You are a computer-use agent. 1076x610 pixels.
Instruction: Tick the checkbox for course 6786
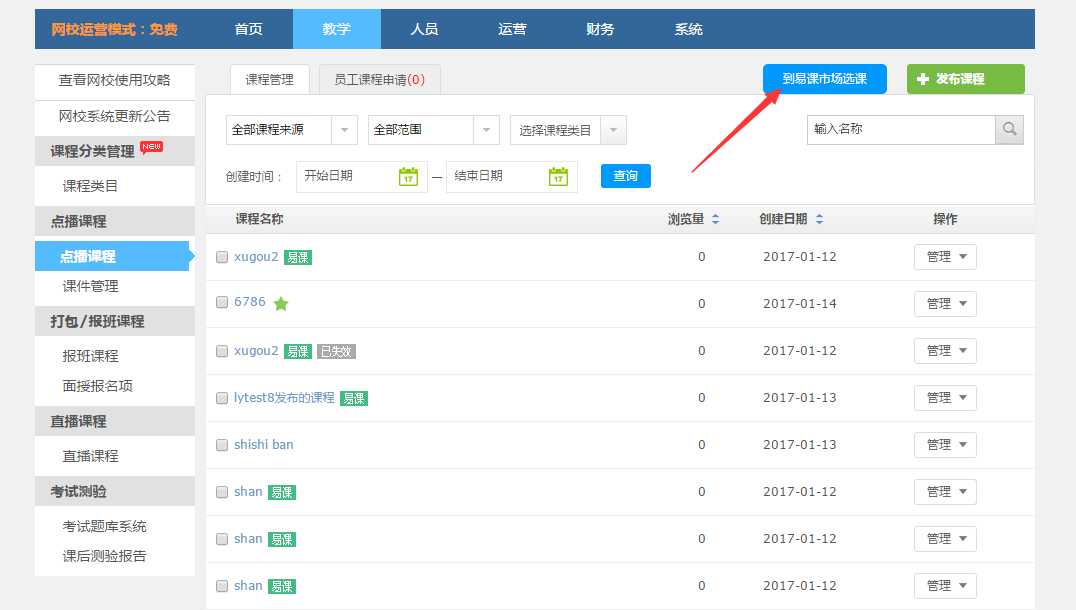[222, 304]
